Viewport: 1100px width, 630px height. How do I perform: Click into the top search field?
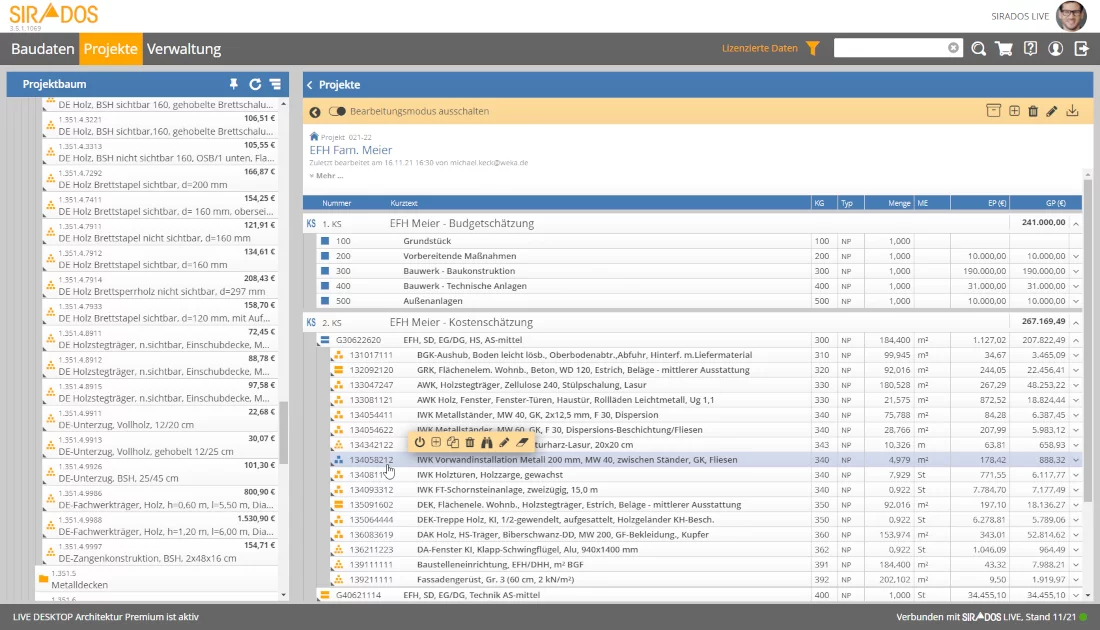pyautogui.click(x=890, y=48)
